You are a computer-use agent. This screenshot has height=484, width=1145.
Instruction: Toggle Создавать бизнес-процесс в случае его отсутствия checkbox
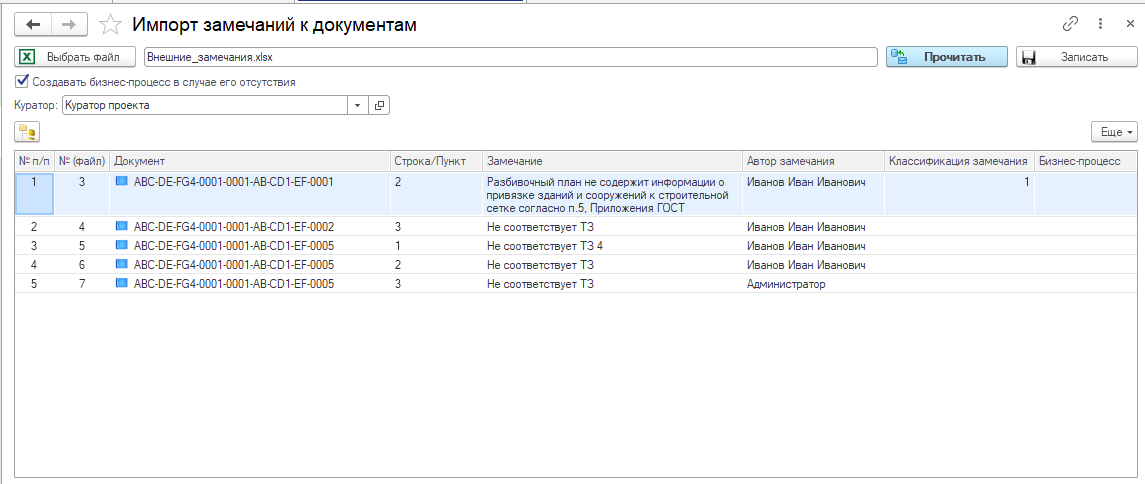click(22, 82)
